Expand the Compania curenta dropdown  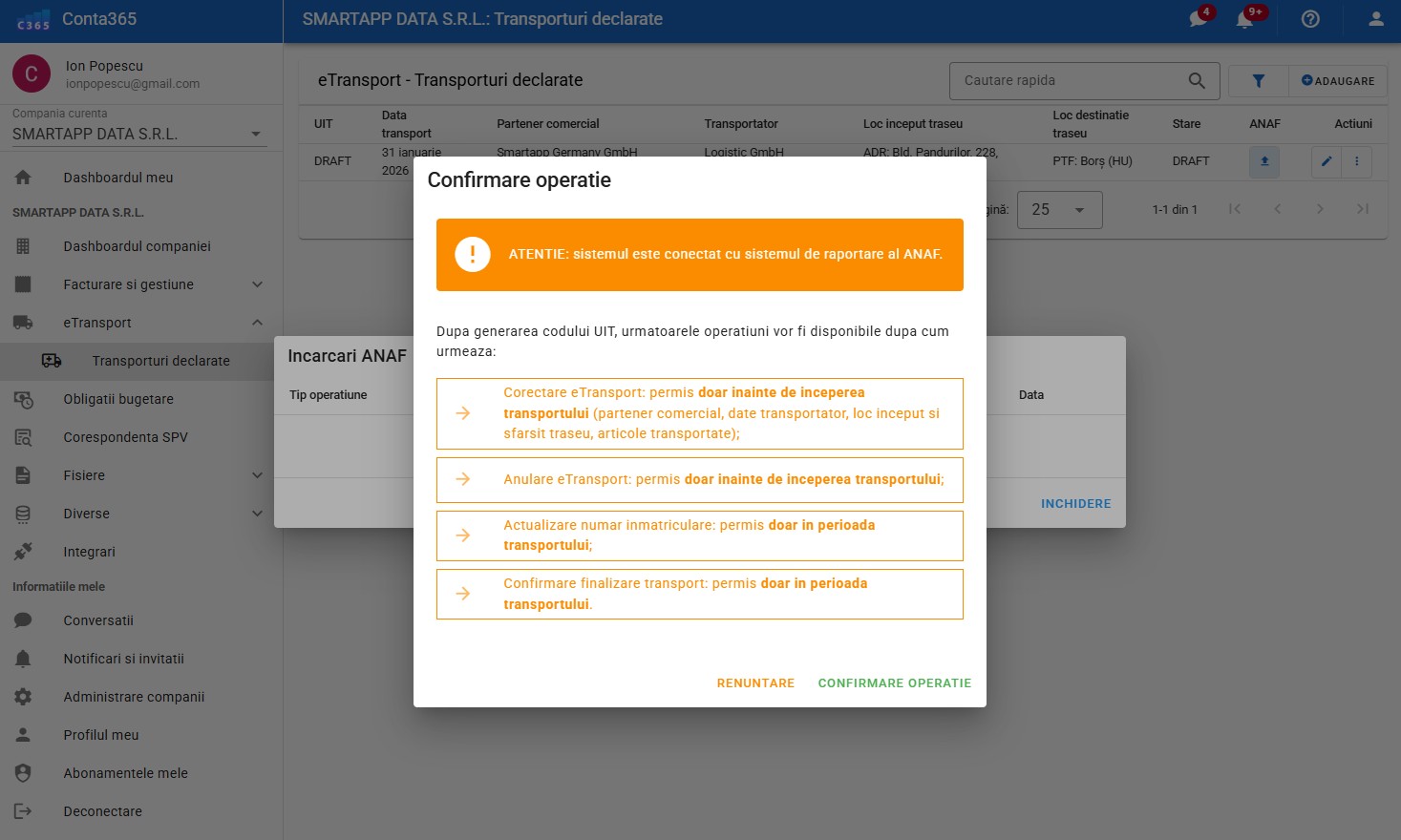pos(255,135)
